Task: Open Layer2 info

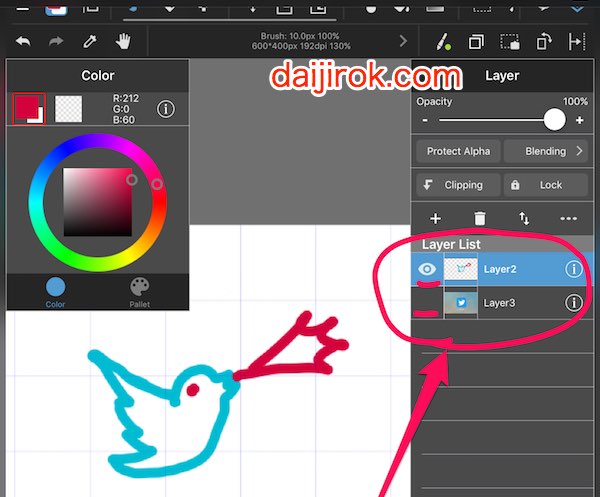Action: click(574, 269)
